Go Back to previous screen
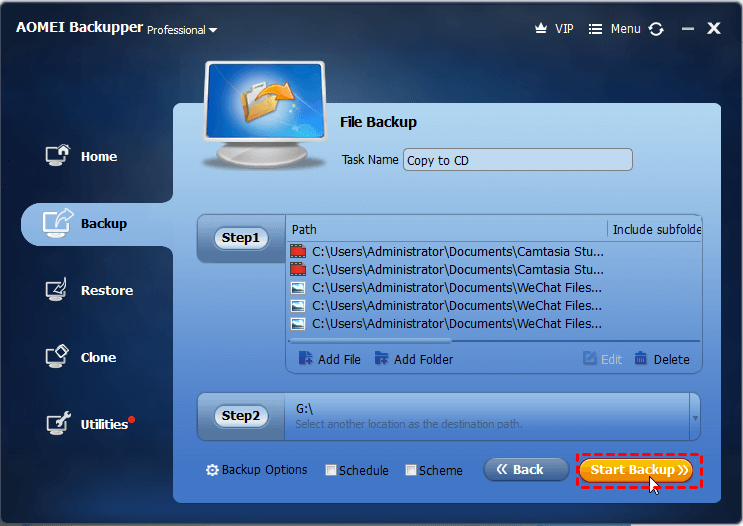743x526 pixels. click(x=526, y=470)
